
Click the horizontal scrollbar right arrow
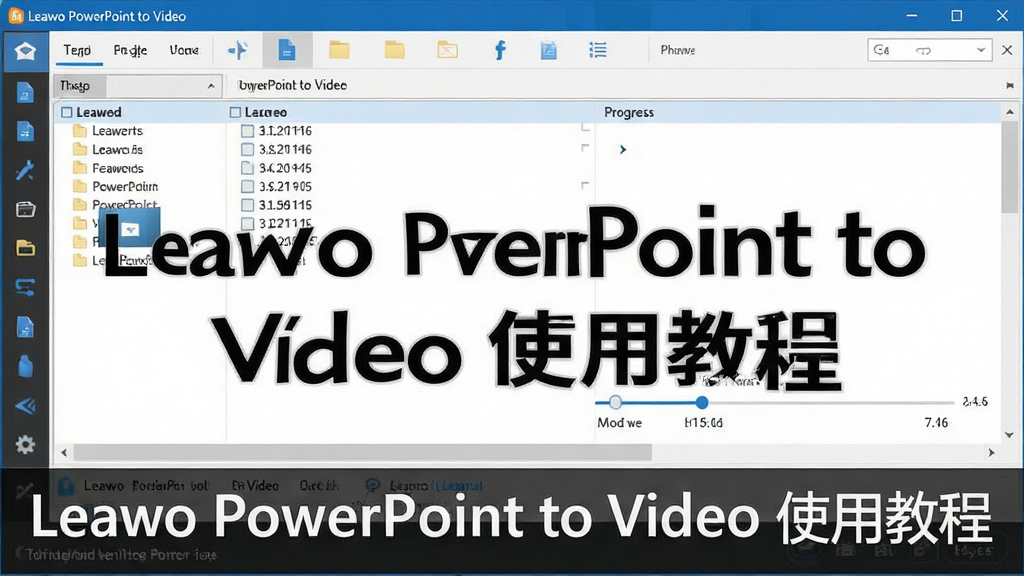(x=991, y=453)
